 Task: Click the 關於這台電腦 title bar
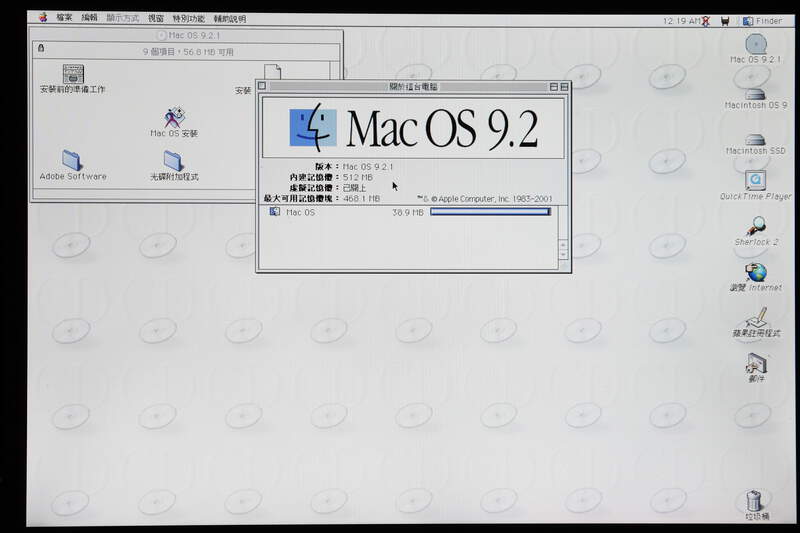click(x=413, y=87)
